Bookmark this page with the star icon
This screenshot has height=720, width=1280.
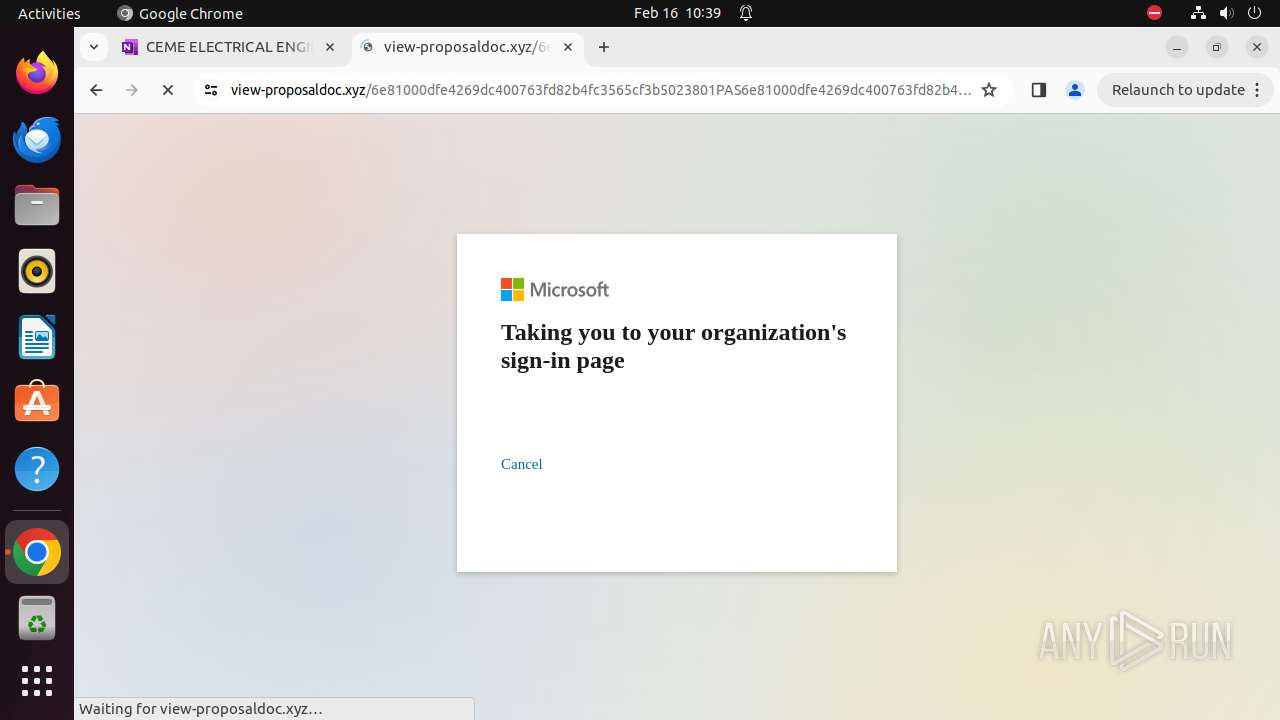(989, 90)
